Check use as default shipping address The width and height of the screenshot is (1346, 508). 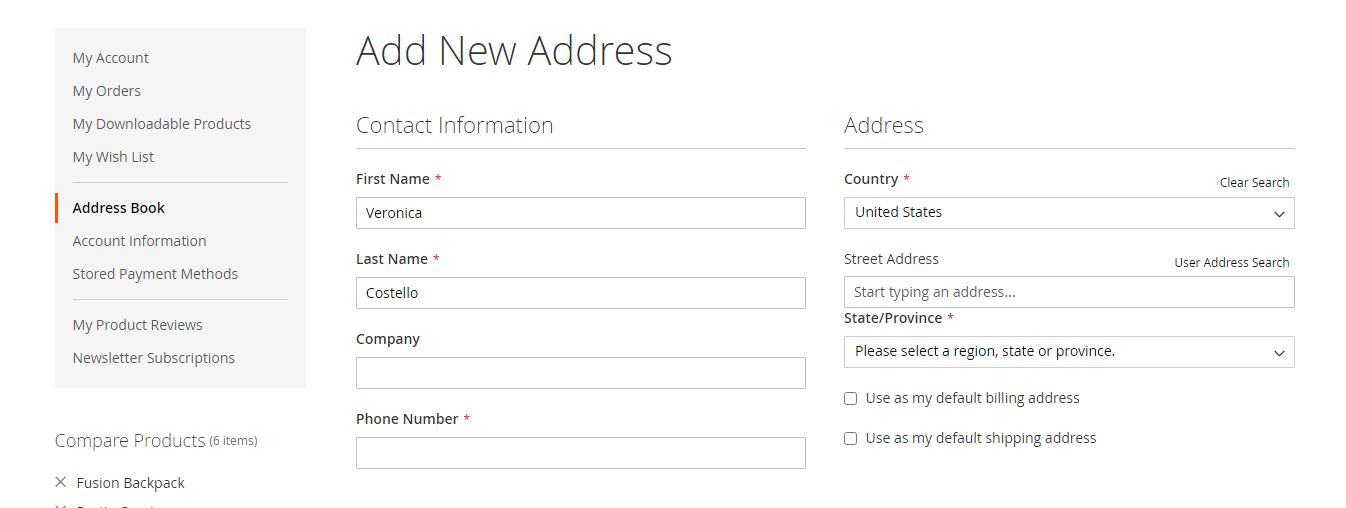tap(851, 438)
